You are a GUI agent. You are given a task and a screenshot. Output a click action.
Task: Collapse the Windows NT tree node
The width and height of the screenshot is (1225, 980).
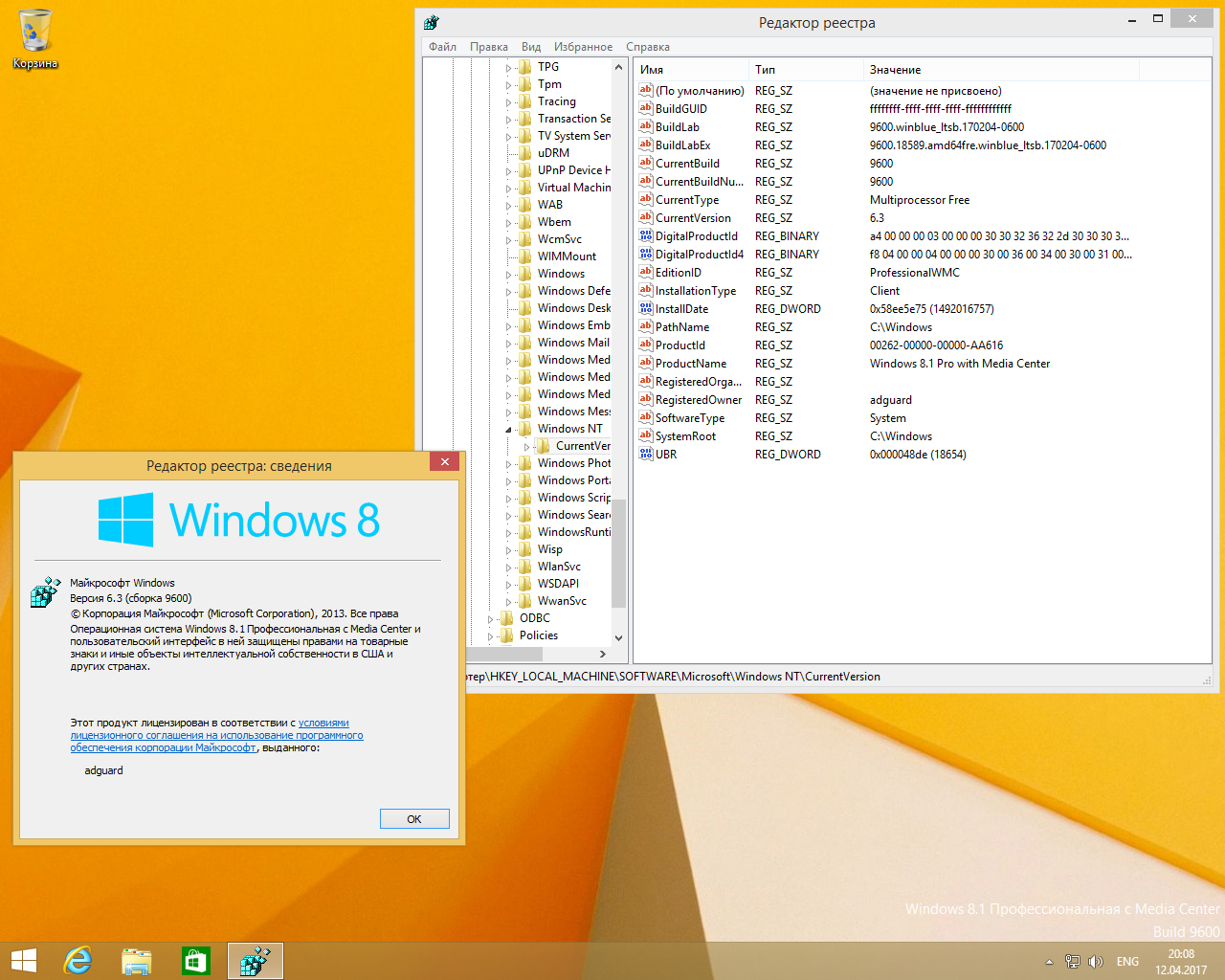coord(509,429)
